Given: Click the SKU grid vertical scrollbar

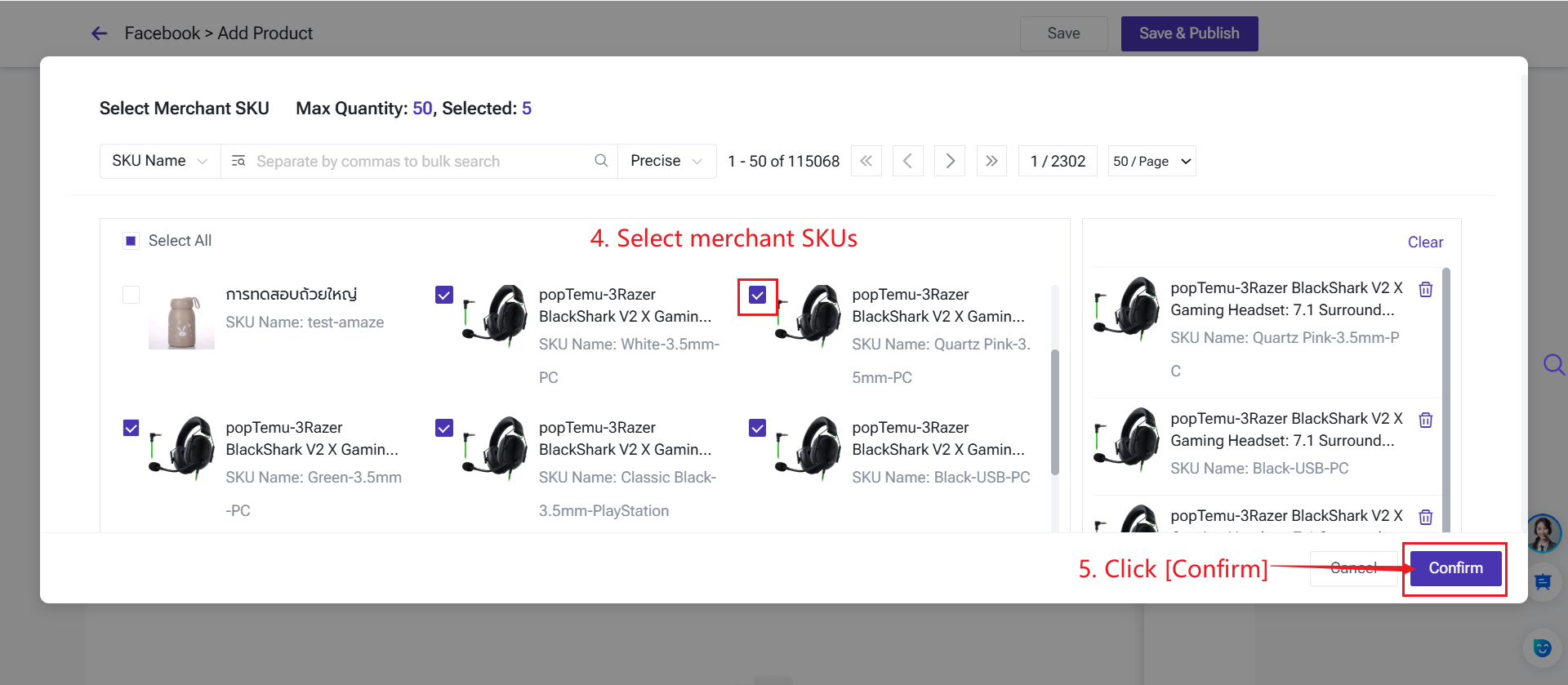Looking at the screenshot, I should (1054, 411).
